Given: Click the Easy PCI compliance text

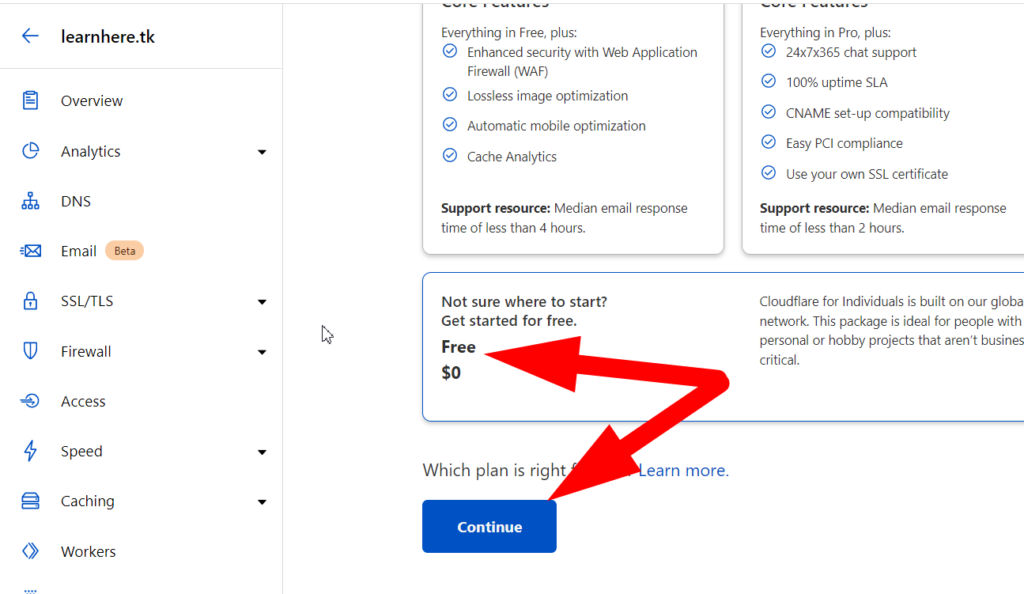Looking at the screenshot, I should pyautogui.click(x=844, y=143).
